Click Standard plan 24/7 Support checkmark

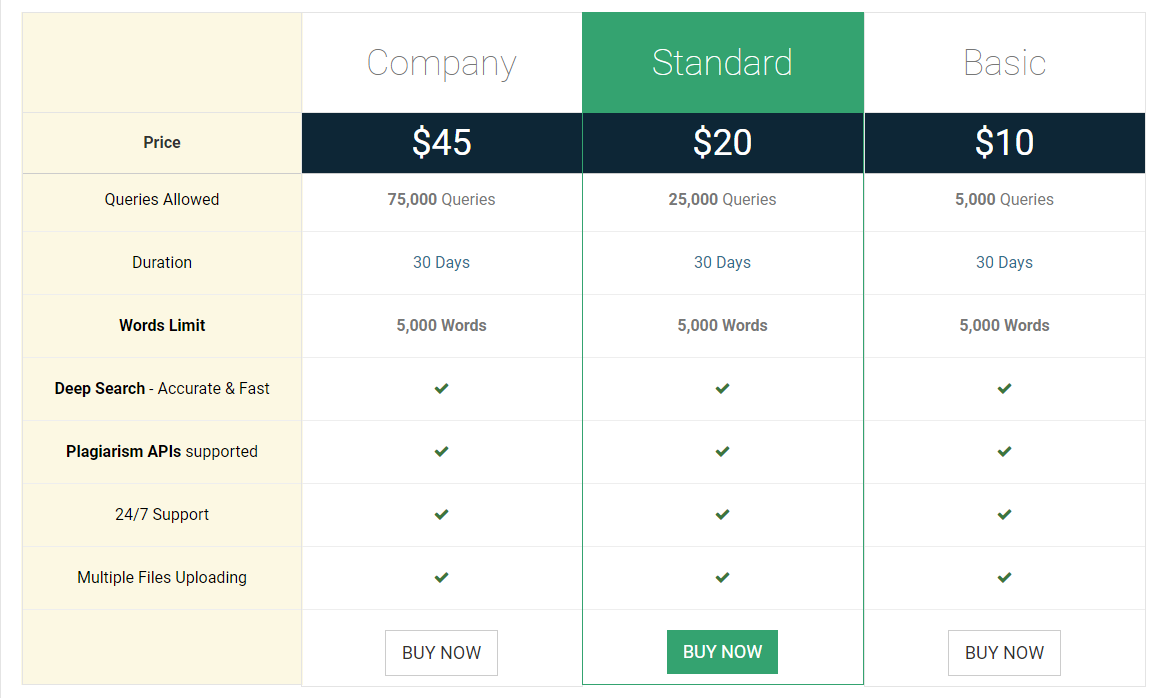[723, 514]
